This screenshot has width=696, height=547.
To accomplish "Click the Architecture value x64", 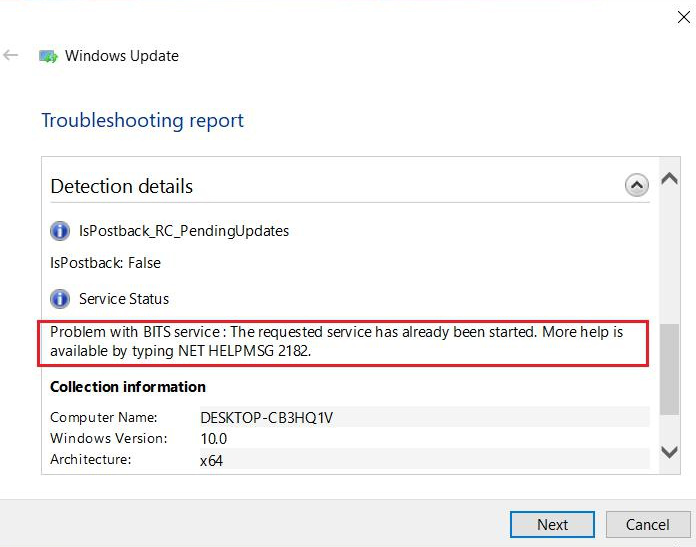I will click(x=211, y=461).
